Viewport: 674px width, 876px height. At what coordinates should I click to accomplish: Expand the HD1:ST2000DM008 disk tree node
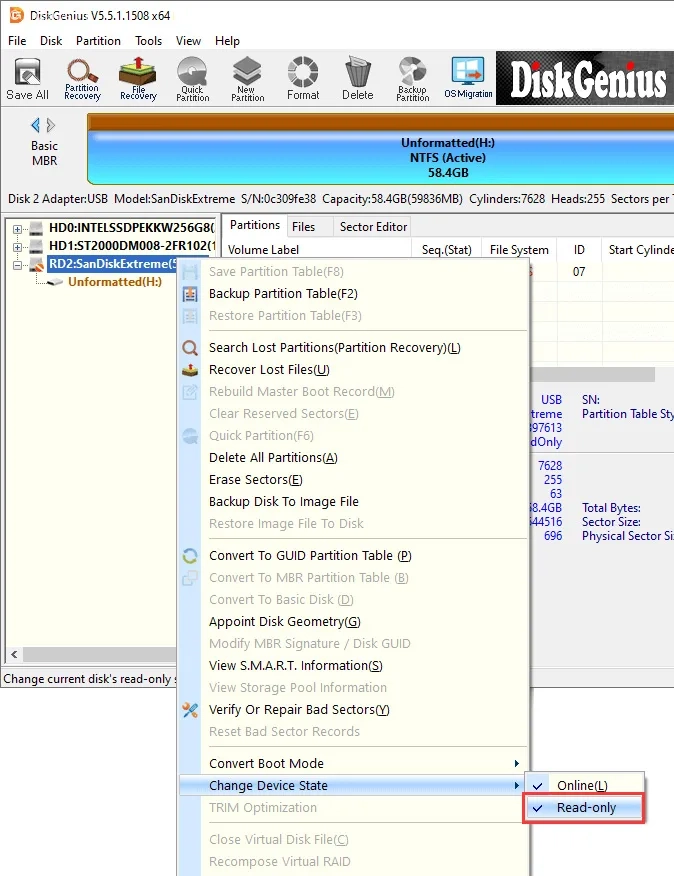17,247
